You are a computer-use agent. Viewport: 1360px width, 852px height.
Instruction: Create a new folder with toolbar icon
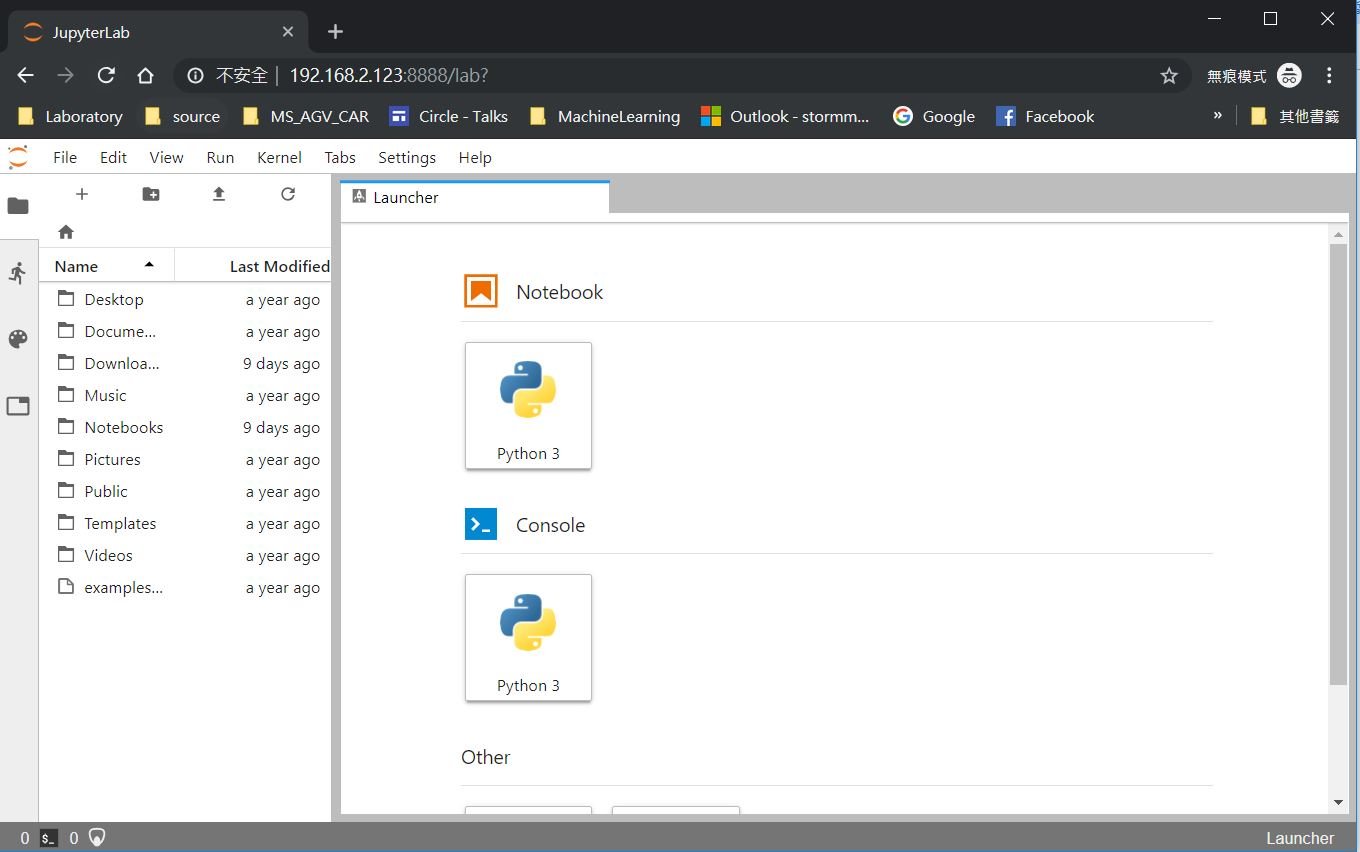(x=150, y=194)
